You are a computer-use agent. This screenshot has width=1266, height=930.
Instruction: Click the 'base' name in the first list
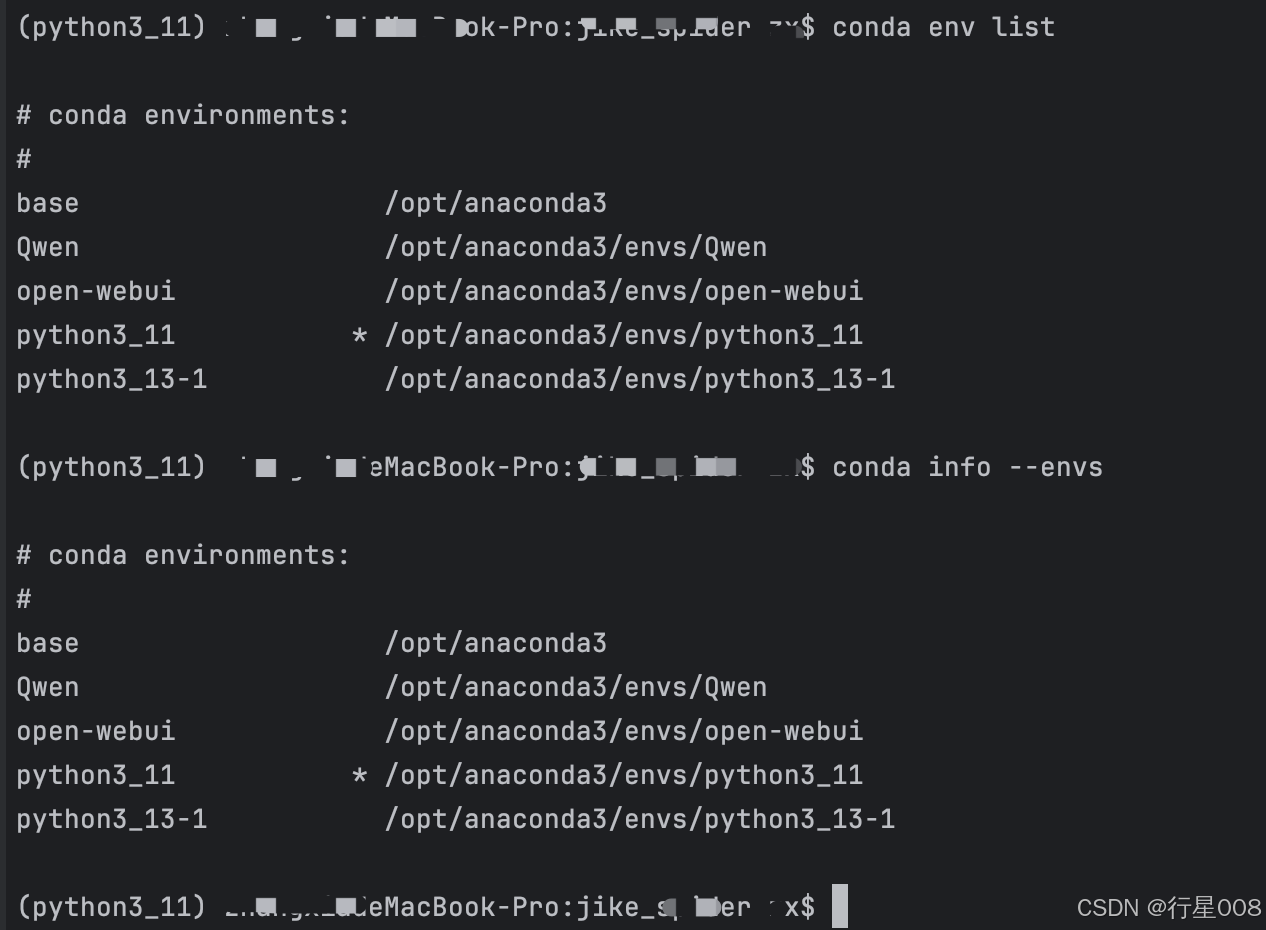point(47,203)
